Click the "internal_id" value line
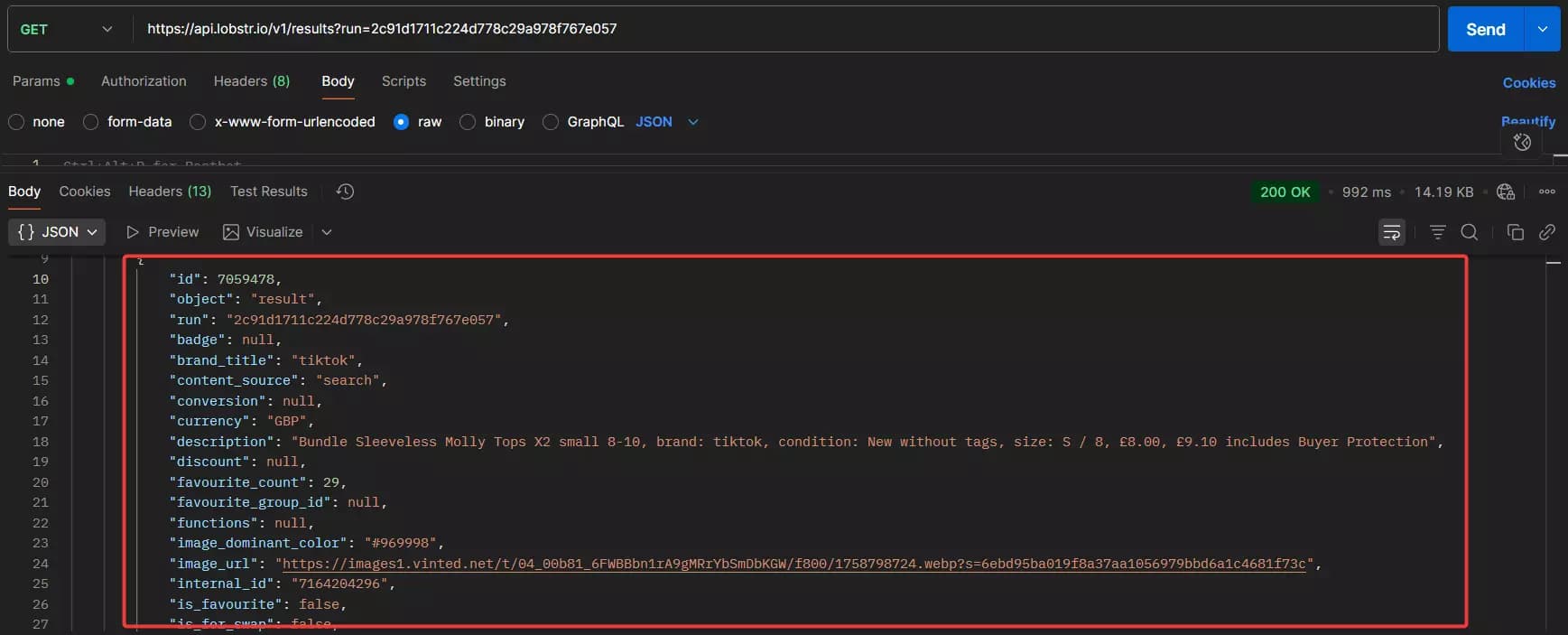 pos(282,584)
